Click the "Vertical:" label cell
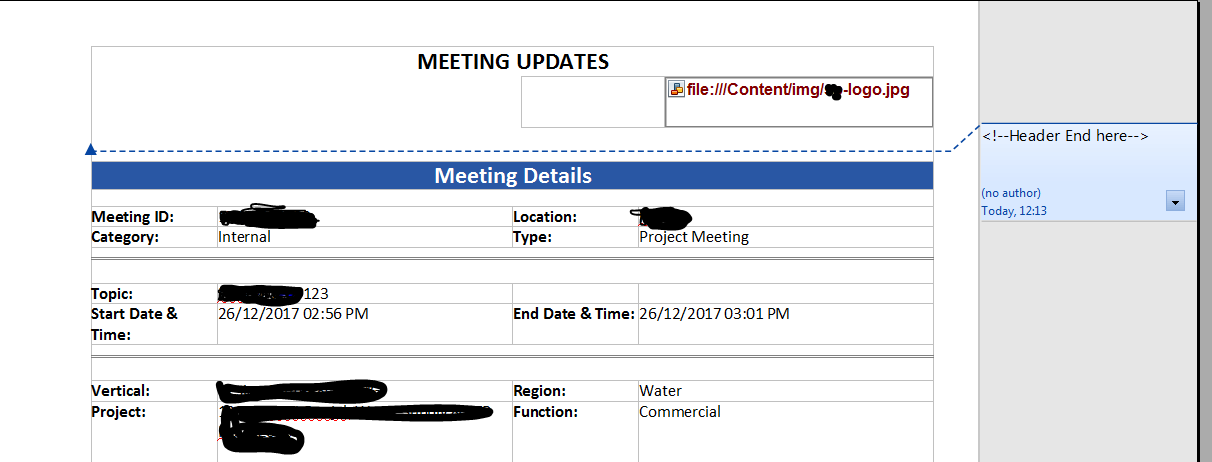This screenshot has width=1212, height=462. 121,391
